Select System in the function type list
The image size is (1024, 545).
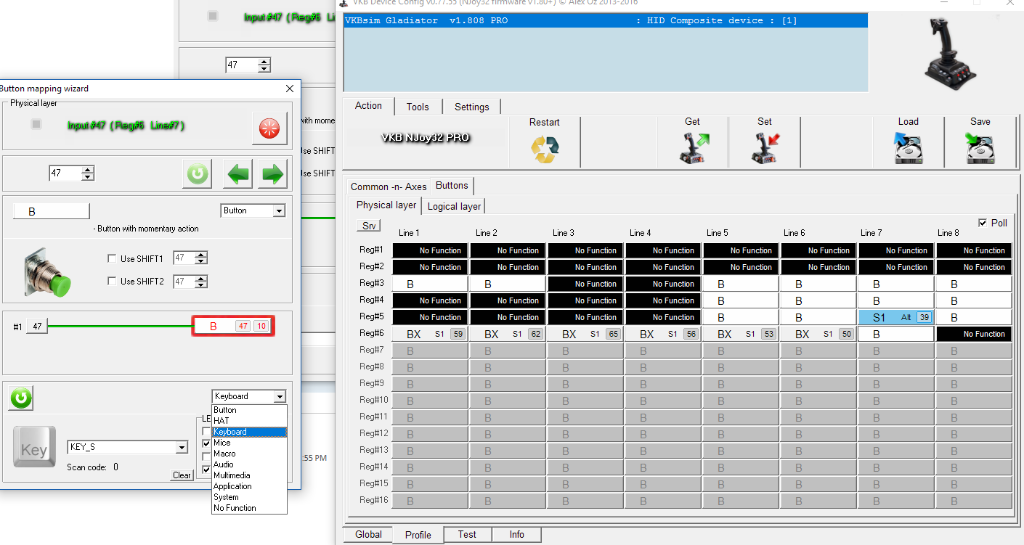249,497
